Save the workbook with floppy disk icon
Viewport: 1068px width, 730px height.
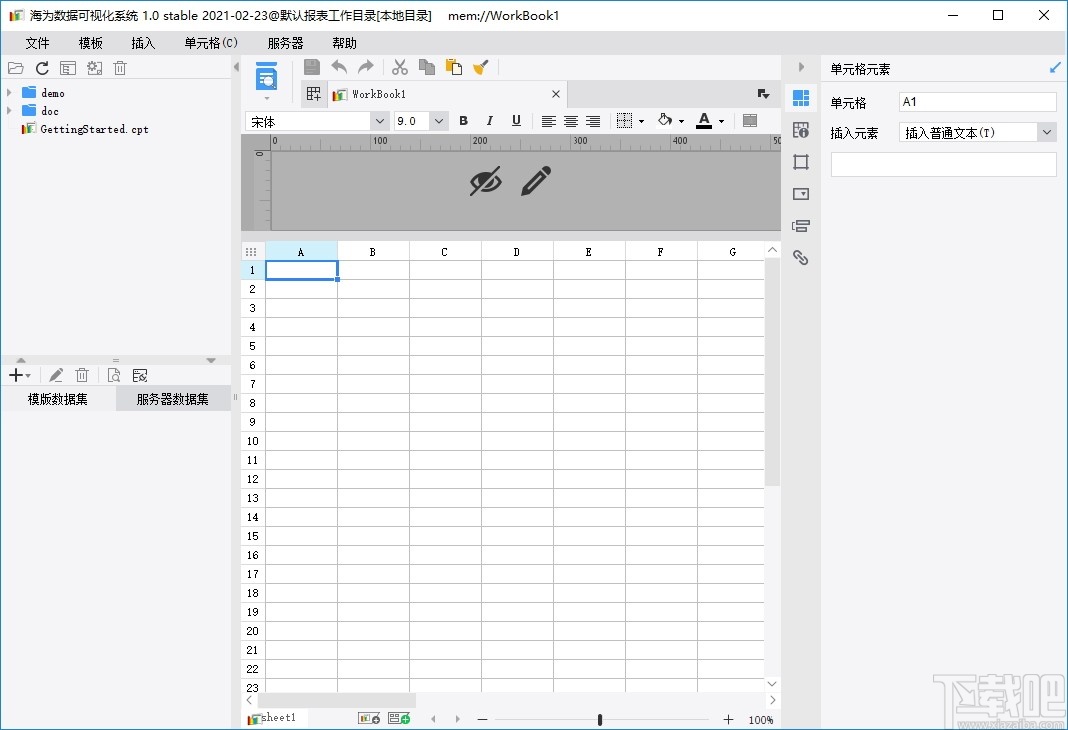[x=312, y=67]
